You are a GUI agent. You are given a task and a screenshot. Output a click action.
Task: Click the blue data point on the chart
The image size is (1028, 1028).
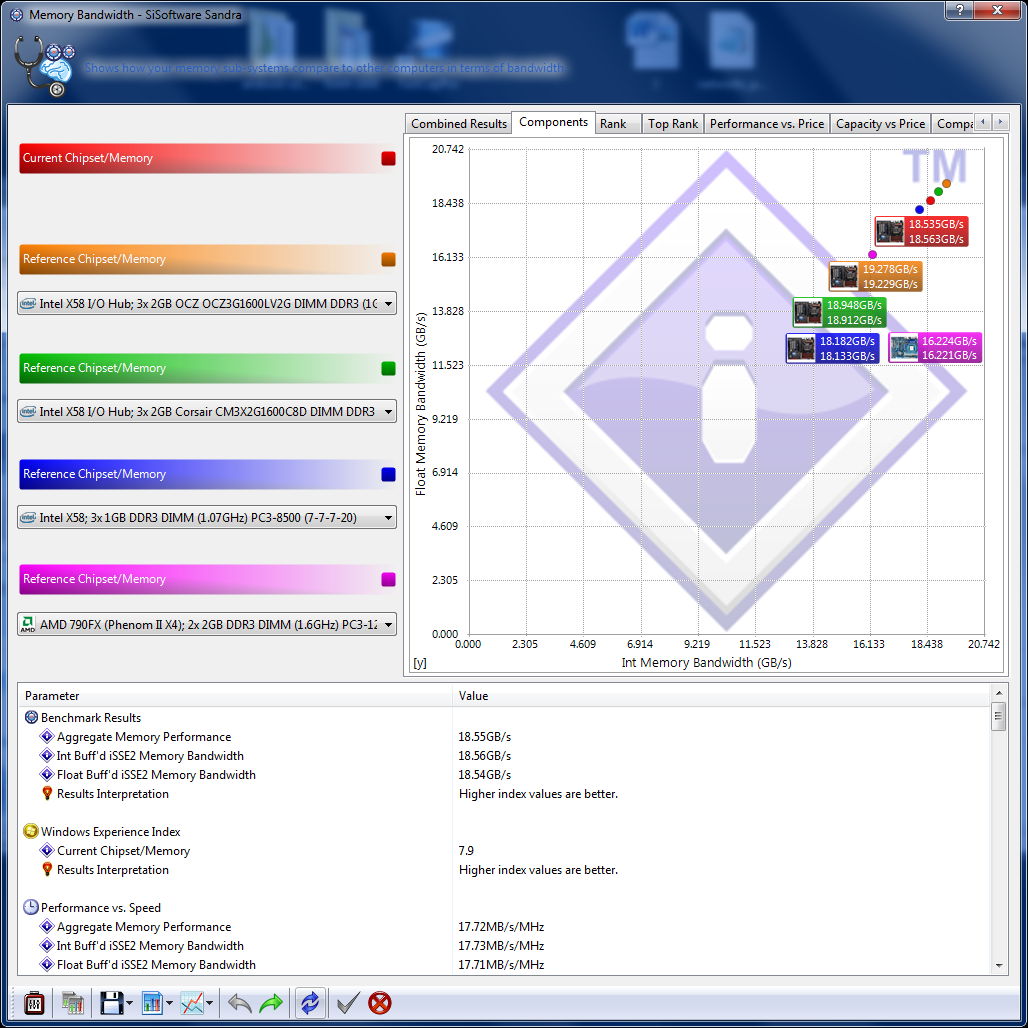(919, 210)
